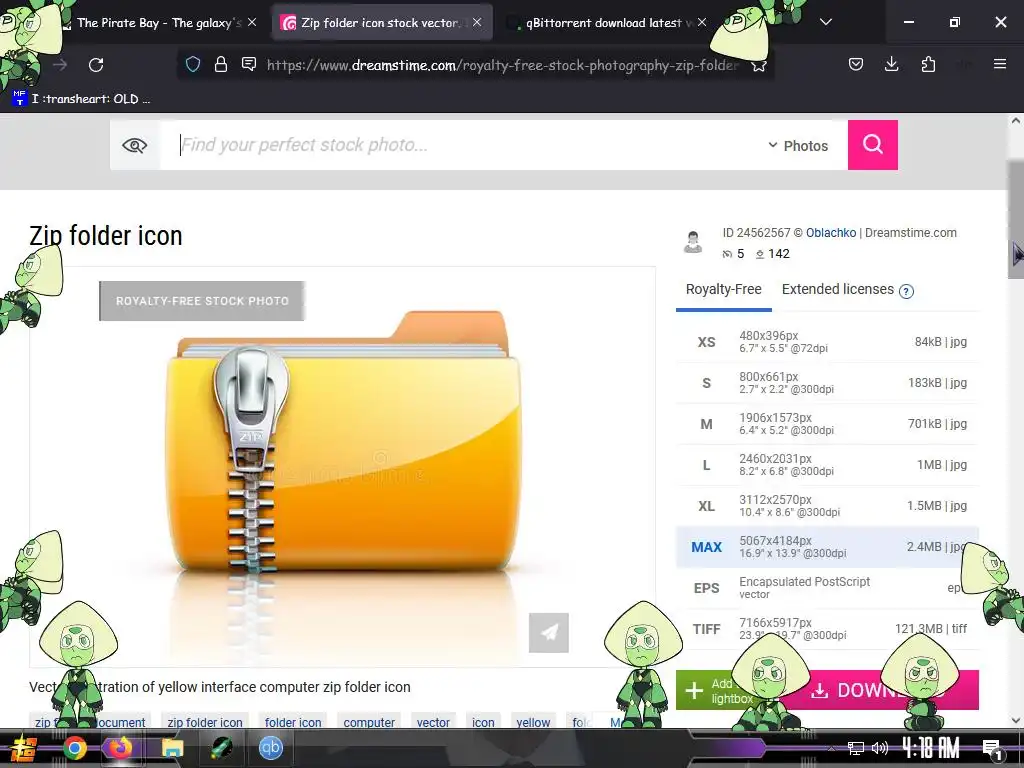Open Google Chrome from the taskbar
The width and height of the screenshot is (1024, 768).
[74, 748]
